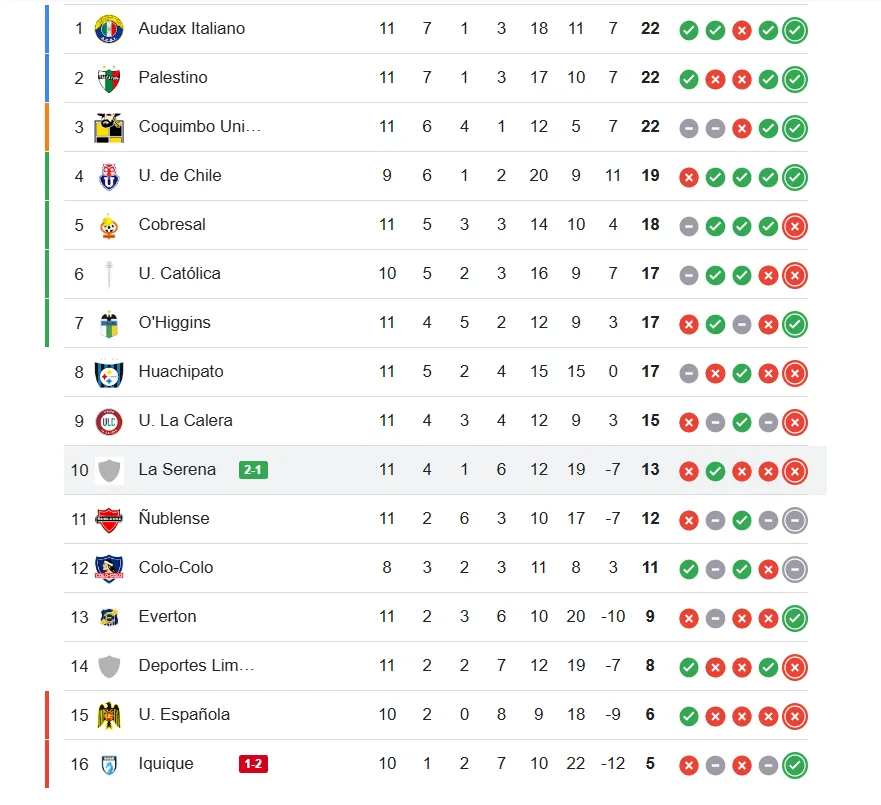Screen dimensions: 881x805
Task: Click the orange qualification bar beside Coquimbo
Action: 47,127
